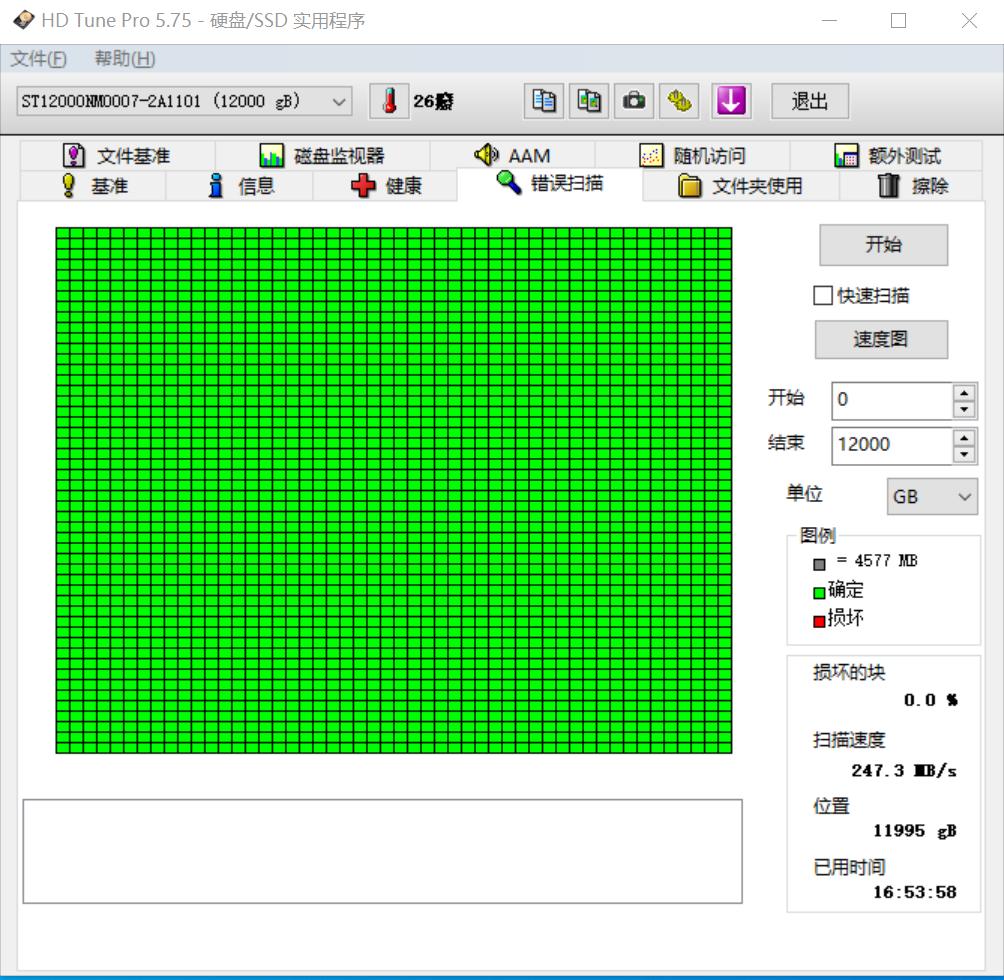Open the 信息 tab
Screen dimensions: 1004x980
click(x=239, y=186)
